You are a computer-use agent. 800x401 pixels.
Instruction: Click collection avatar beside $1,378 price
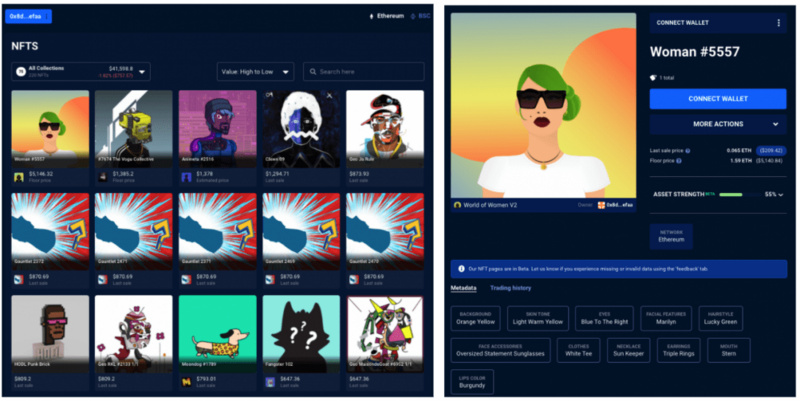coord(186,177)
